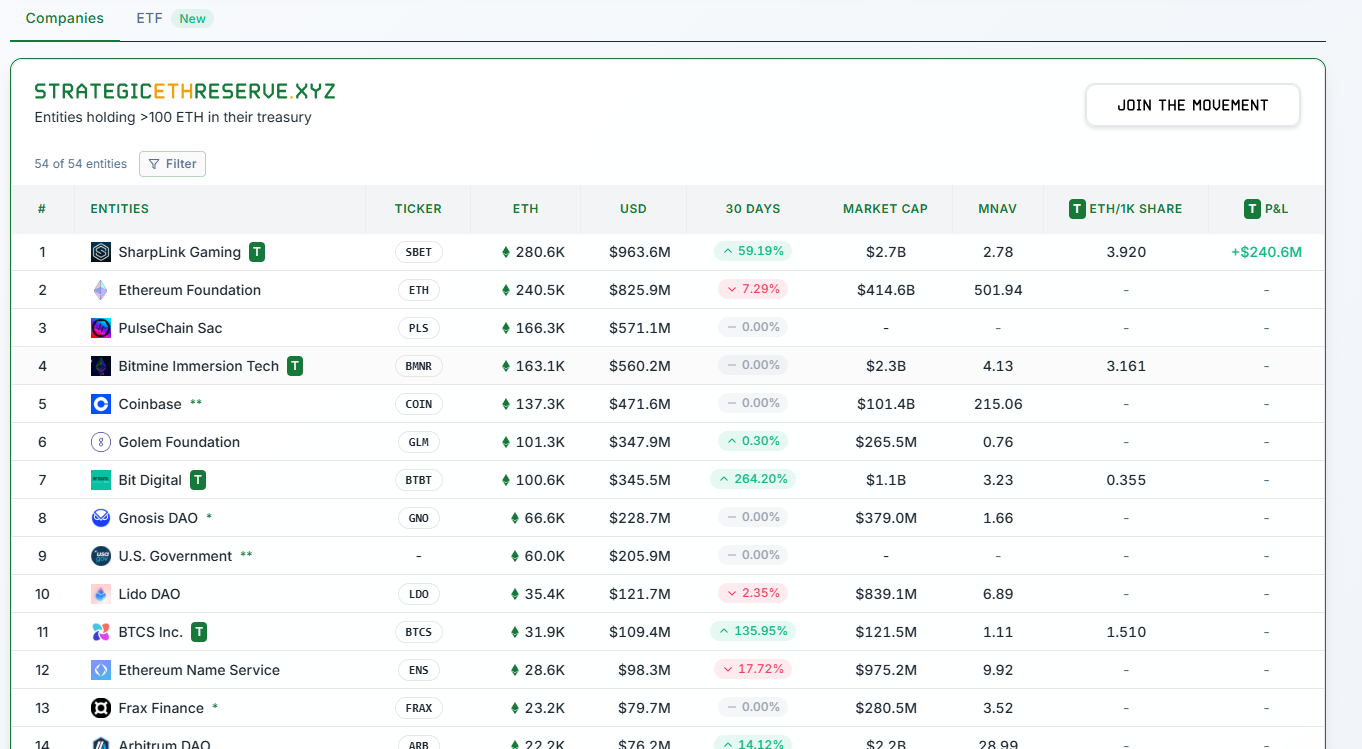Image resolution: width=1362 pixels, height=749 pixels.
Task: Sort by the # column header
Action: pyautogui.click(x=42, y=209)
